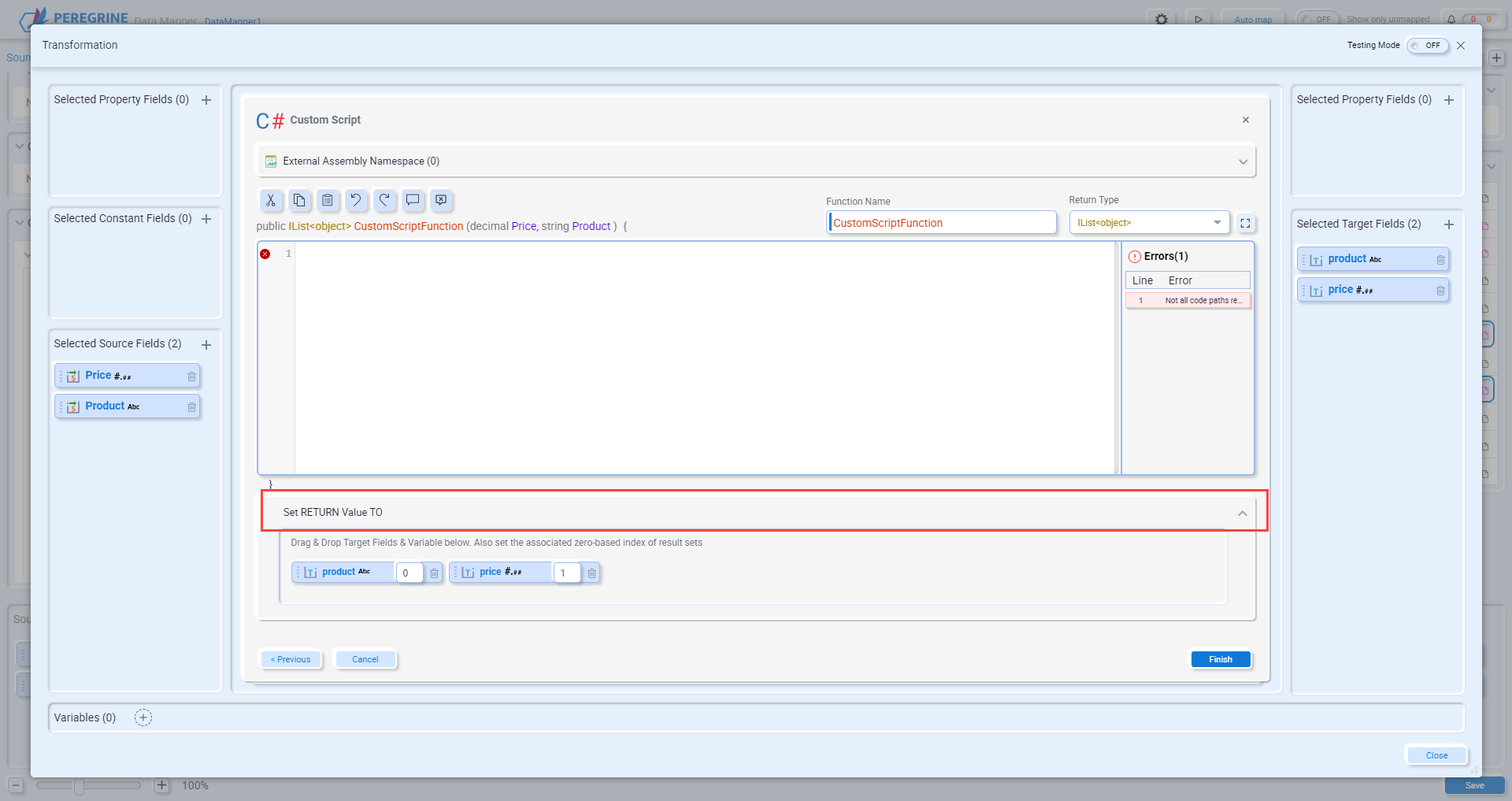This screenshot has height=801, width=1512.
Task: Collapse the Set RETURN Value TO section
Action: point(1242,513)
